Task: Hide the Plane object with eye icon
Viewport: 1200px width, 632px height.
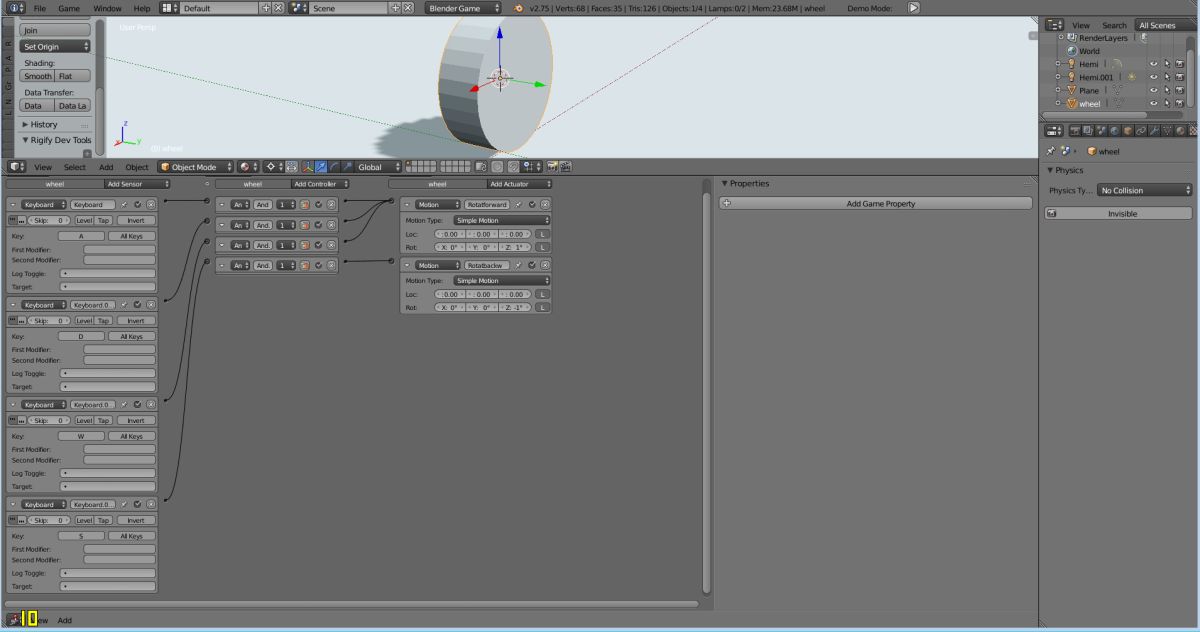Action: pyautogui.click(x=1153, y=90)
